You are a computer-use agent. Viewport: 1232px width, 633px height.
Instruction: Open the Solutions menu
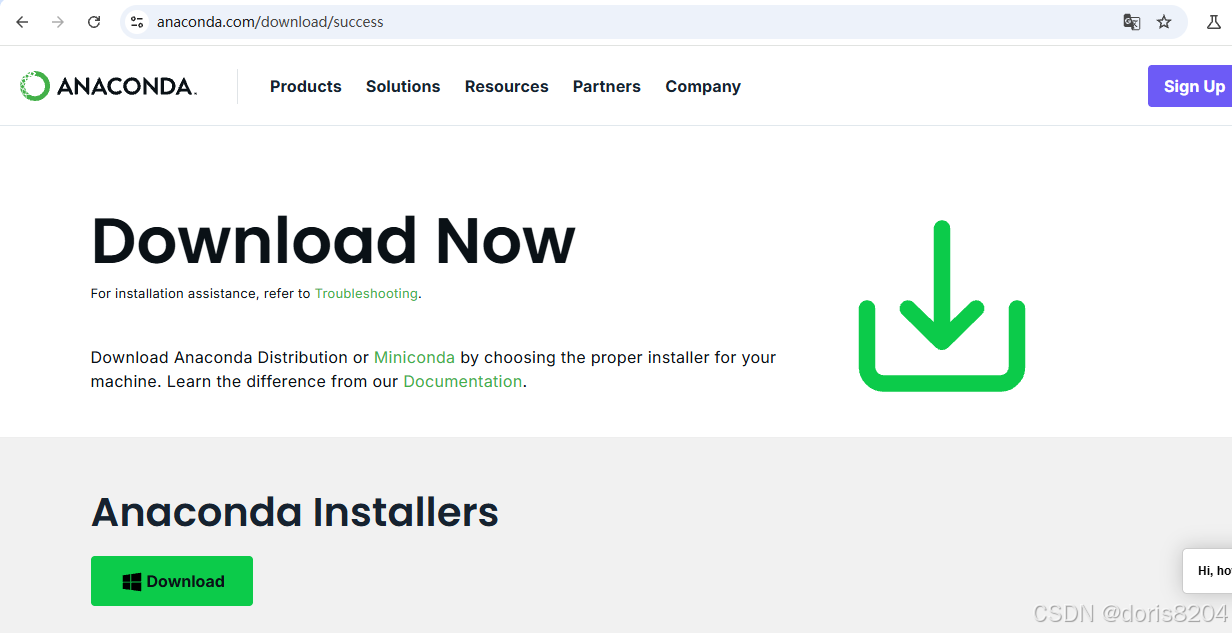point(403,86)
